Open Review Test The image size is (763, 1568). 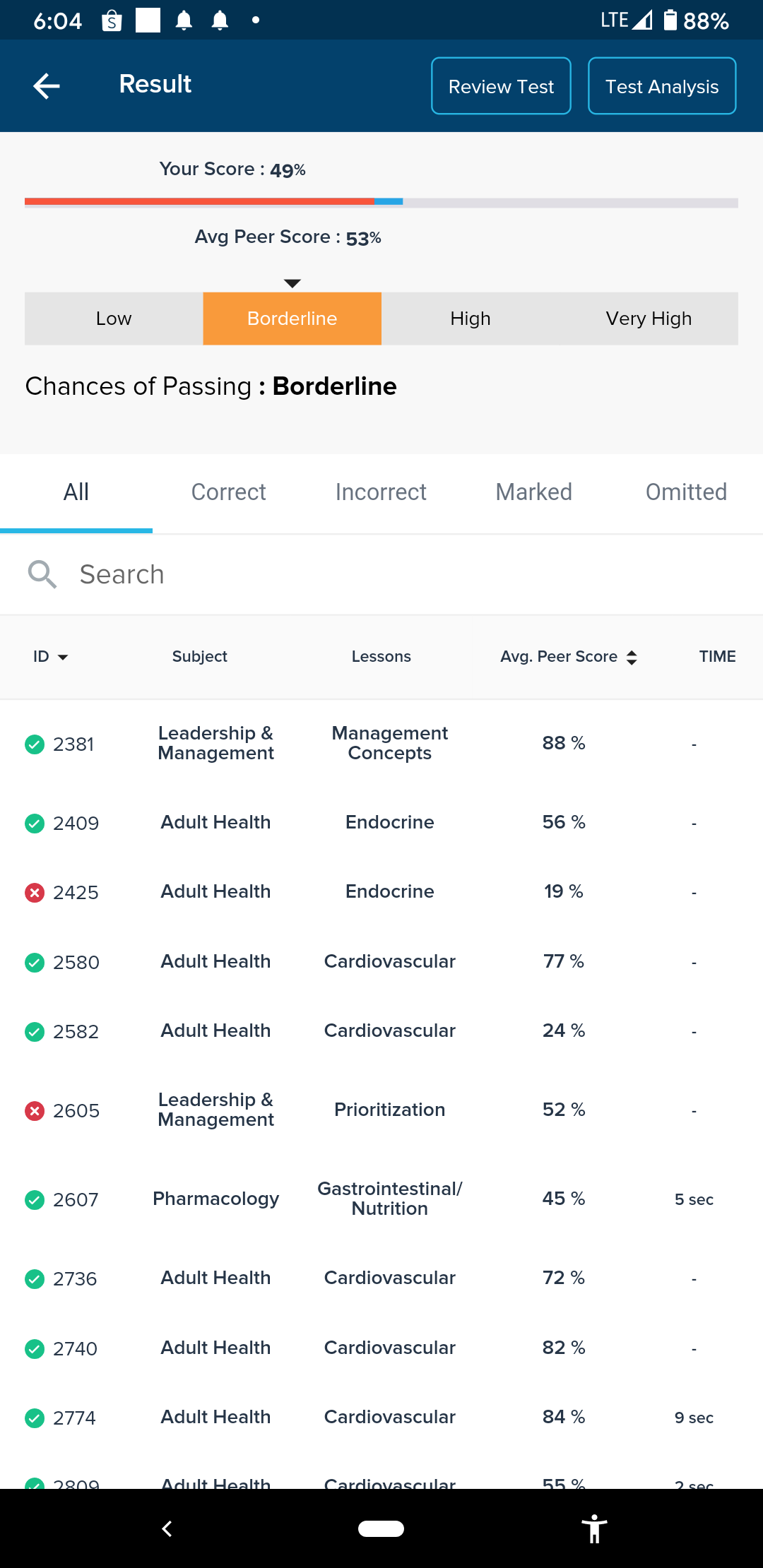coord(501,86)
